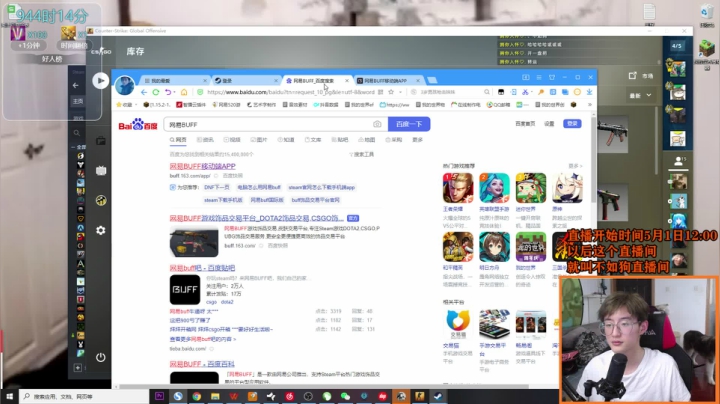
Task: Click the weapon skin thumbnail in BUFF result
Action: point(194,242)
